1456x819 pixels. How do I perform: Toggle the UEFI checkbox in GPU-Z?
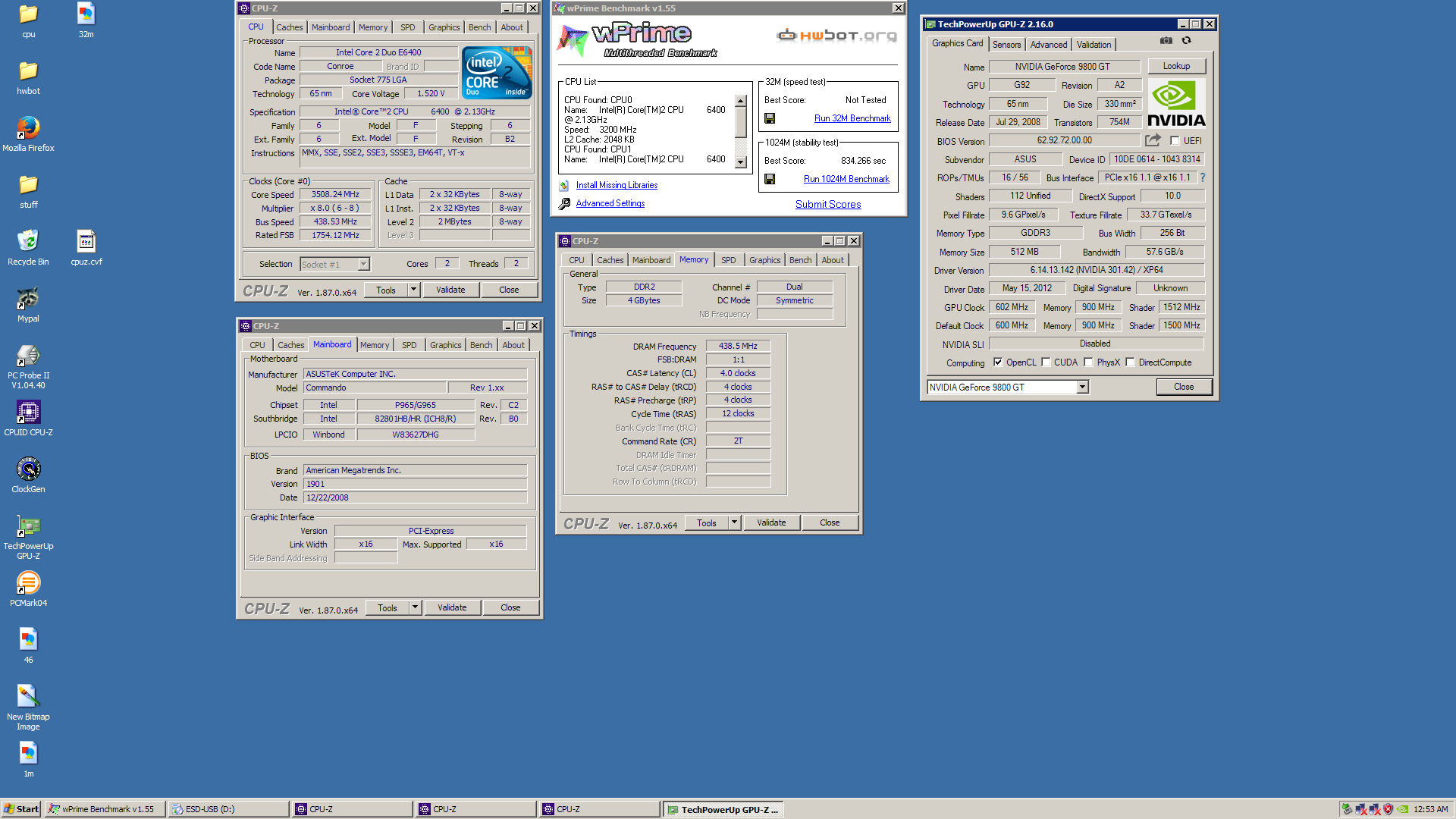(x=1175, y=140)
